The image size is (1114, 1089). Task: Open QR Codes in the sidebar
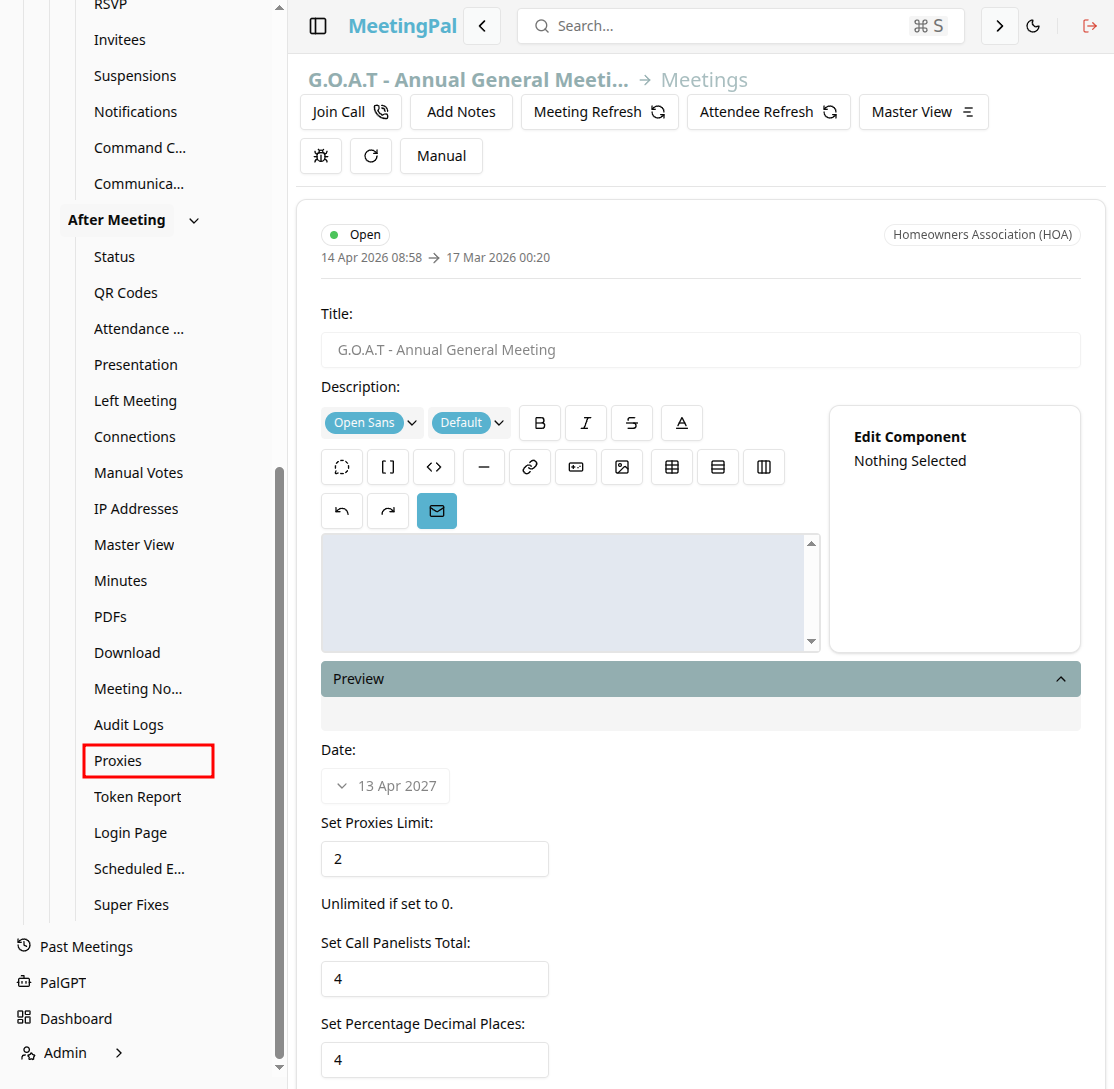point(126,293)
